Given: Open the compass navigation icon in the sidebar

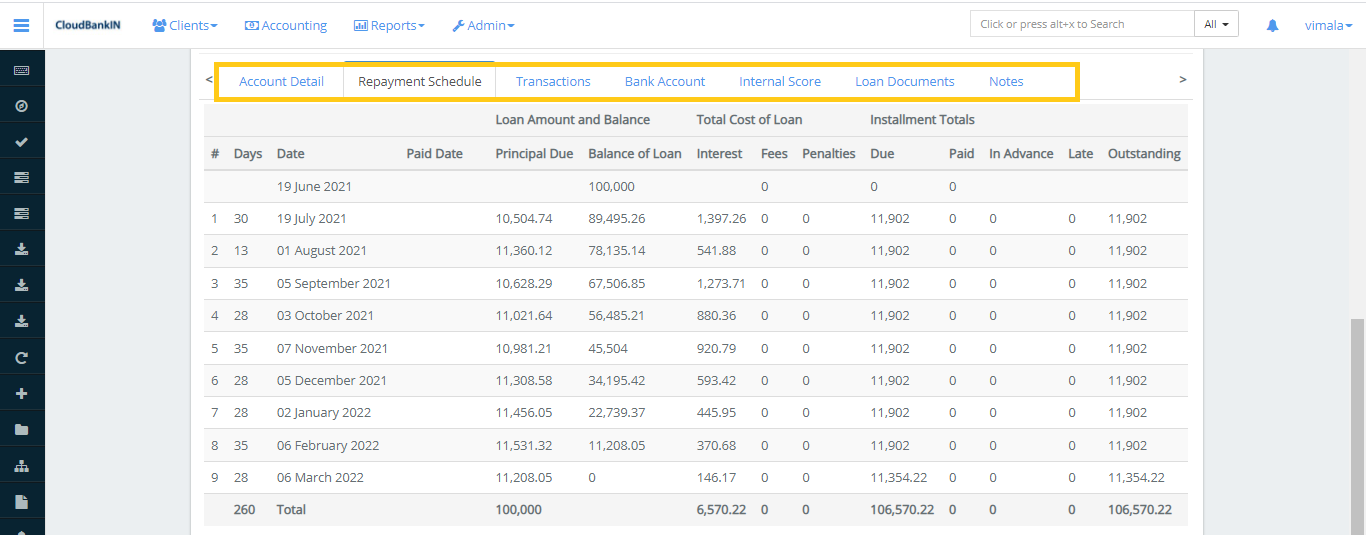Looking at the screenshot, I should click(22, 106).
